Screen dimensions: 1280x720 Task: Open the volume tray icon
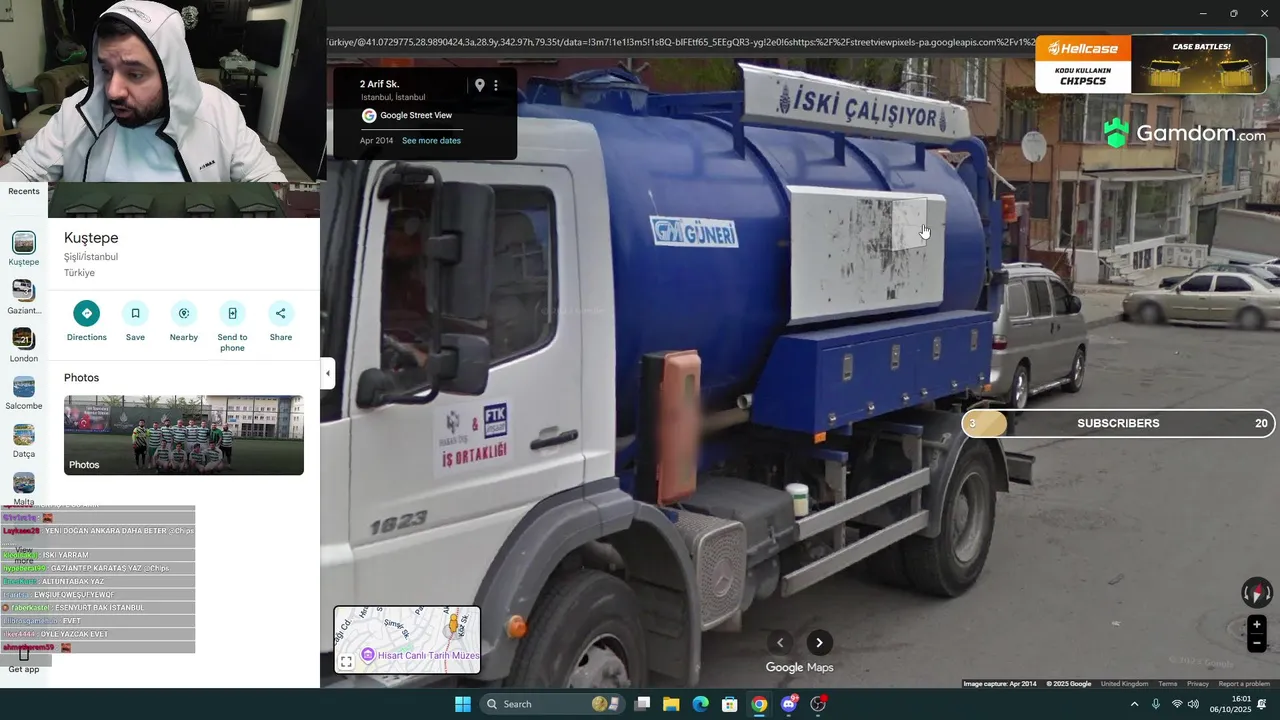tap(1193, 704)
